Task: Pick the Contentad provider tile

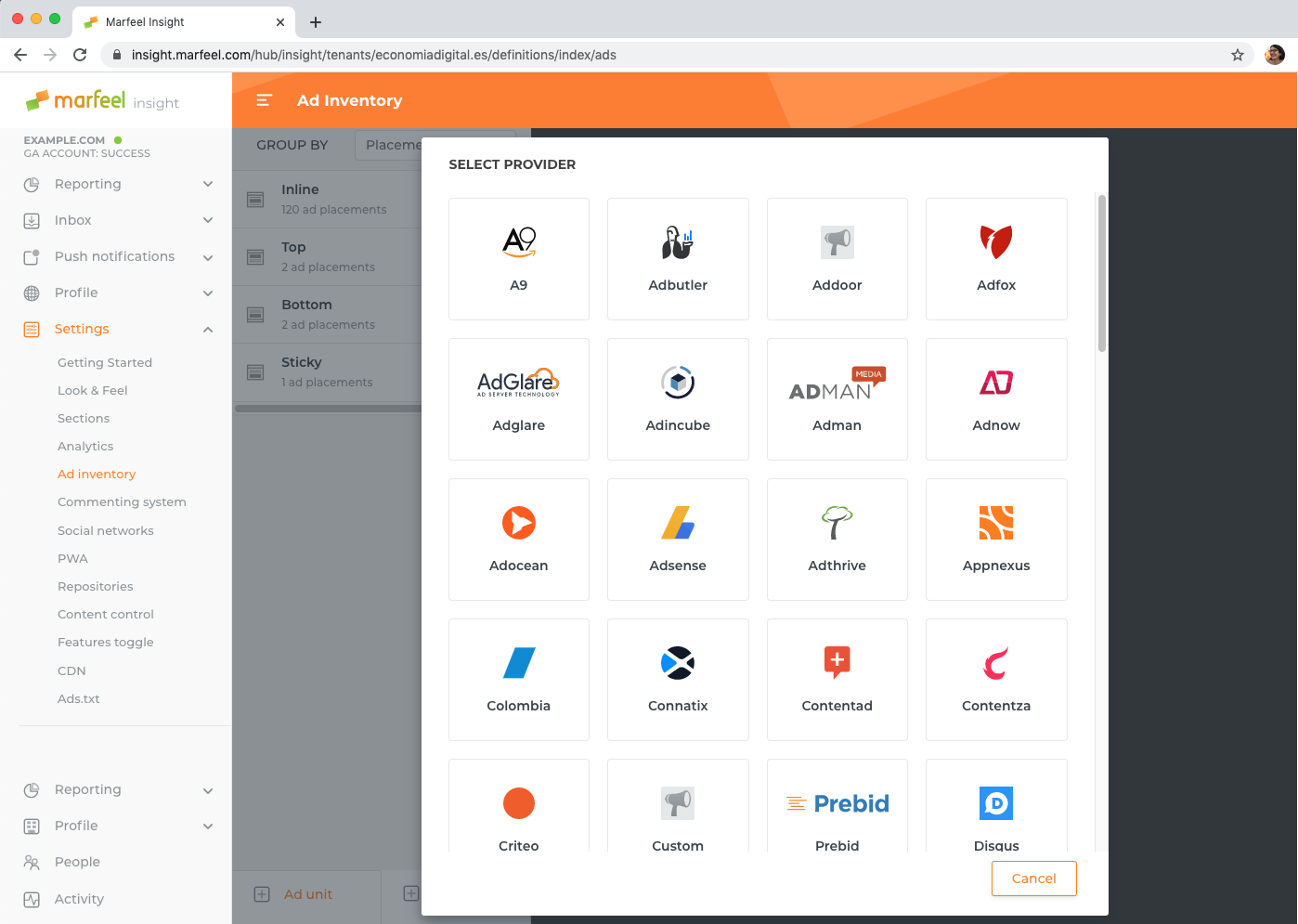Action: pyautogui.click(x=837, y=680)
